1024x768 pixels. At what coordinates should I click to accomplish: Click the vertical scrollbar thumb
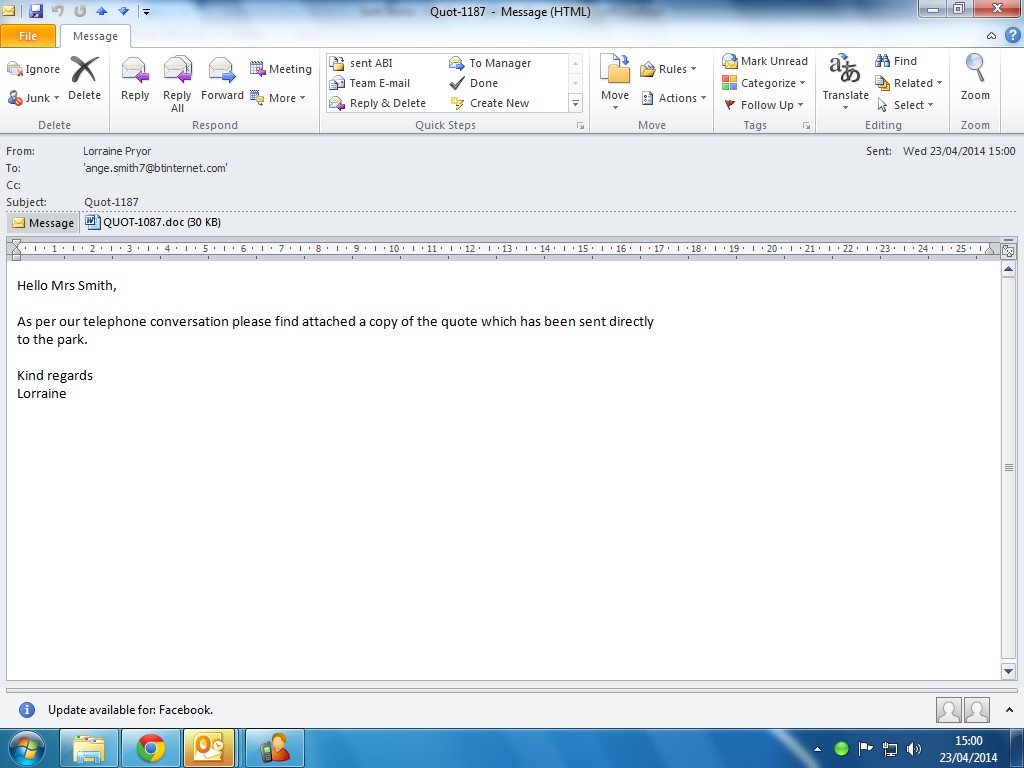tap(1008, 468)
